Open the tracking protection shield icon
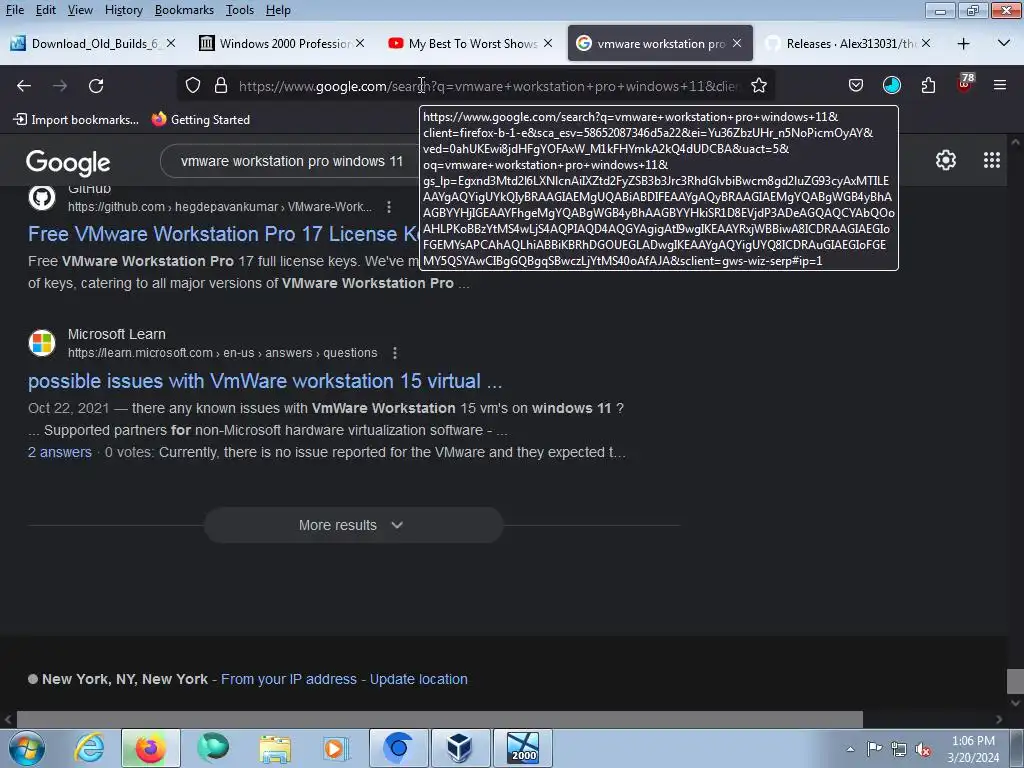 pyautogui.click(x=193, y=86)
